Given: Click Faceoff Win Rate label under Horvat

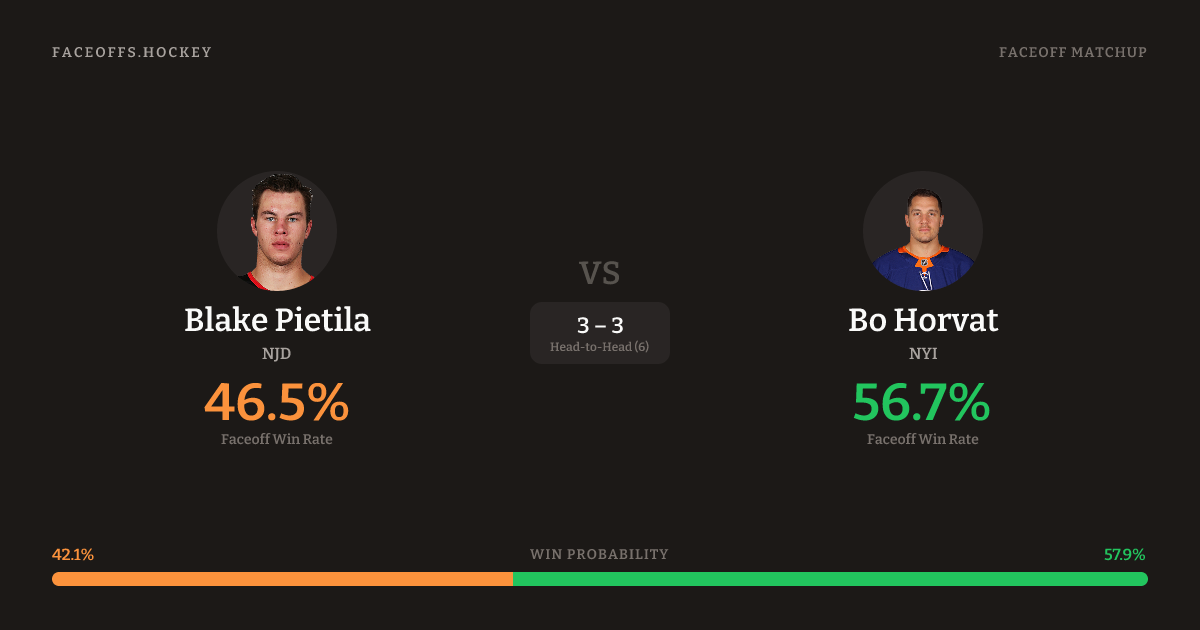Looking at the screenshot, I should pyautogui.click(x=922, y=439).
